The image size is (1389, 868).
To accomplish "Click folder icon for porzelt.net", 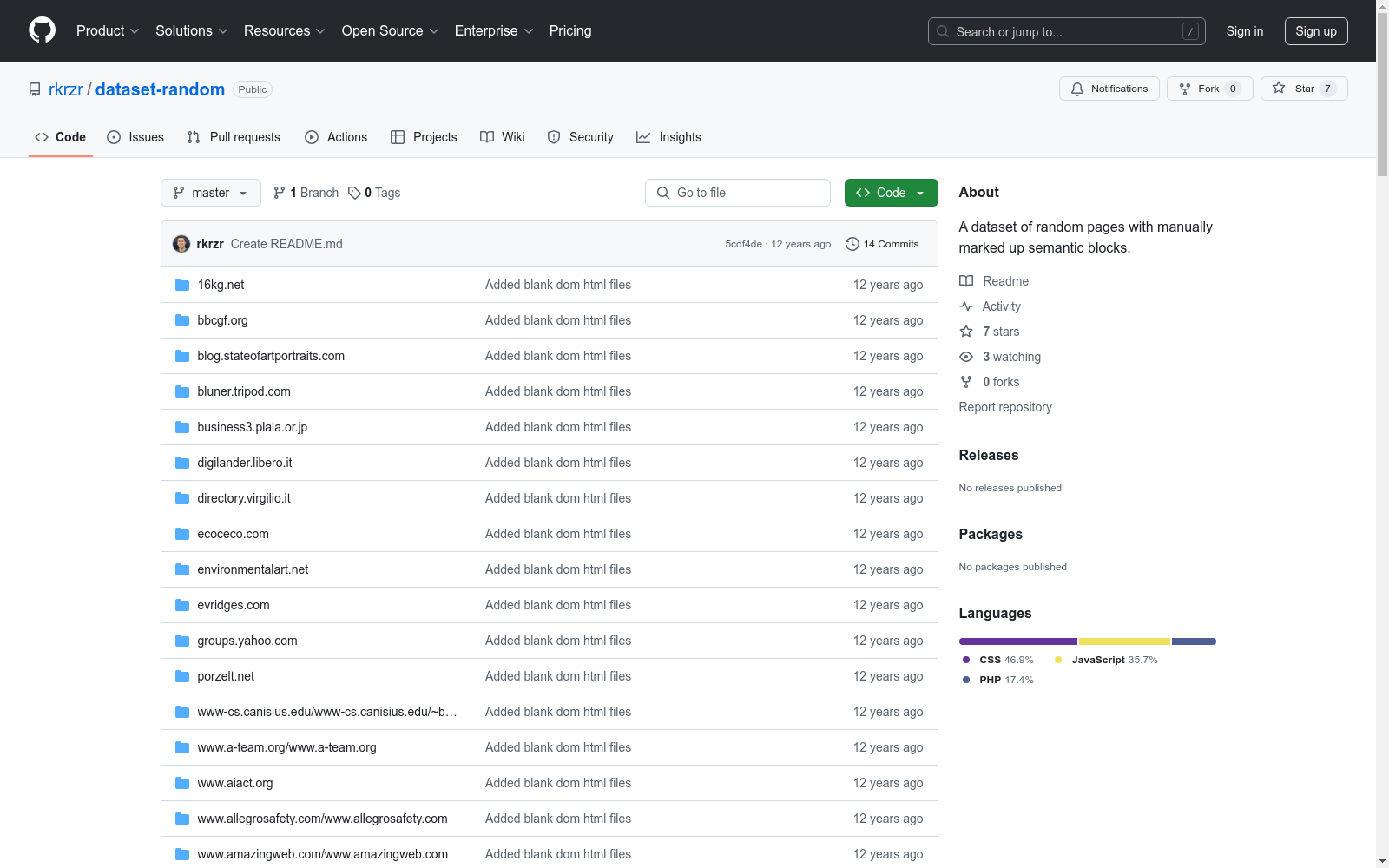I will click(x=182, y=676).
